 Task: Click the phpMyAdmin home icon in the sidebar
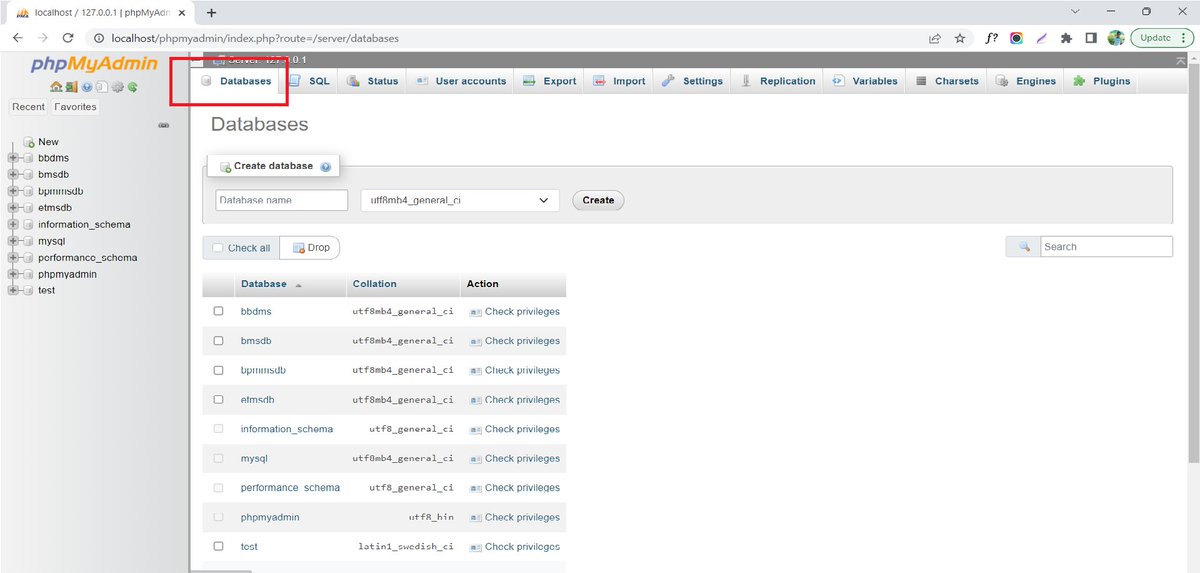click(x=57, y=87)
